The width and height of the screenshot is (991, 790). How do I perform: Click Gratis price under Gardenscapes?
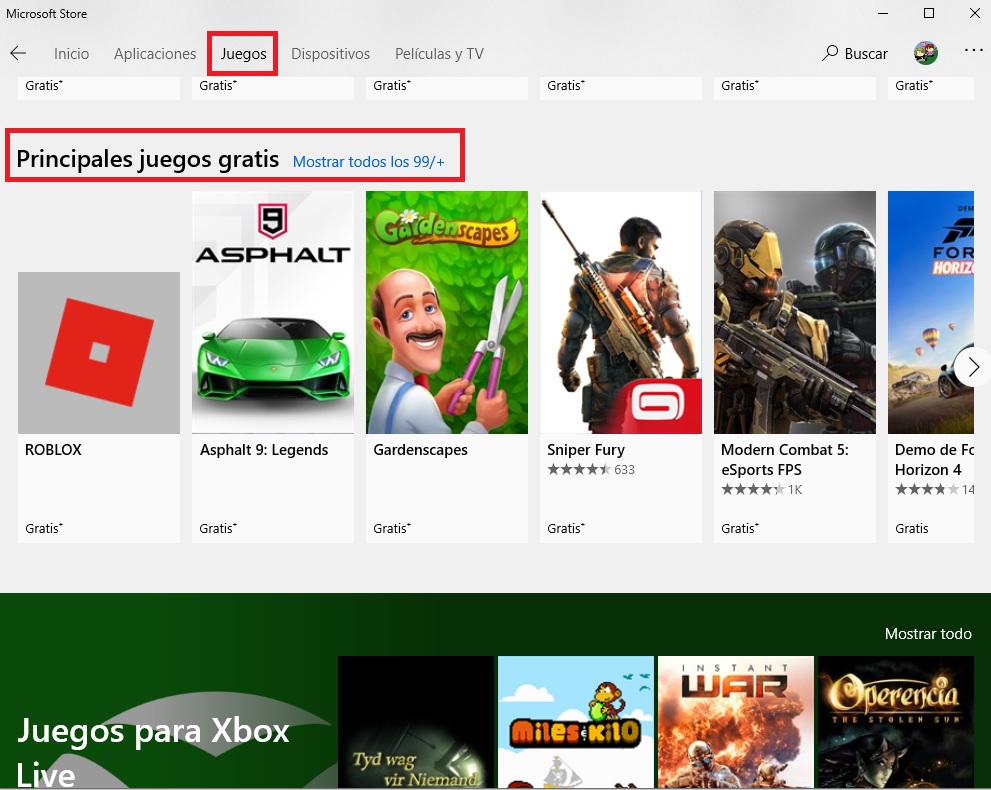[x=392, y=528]
